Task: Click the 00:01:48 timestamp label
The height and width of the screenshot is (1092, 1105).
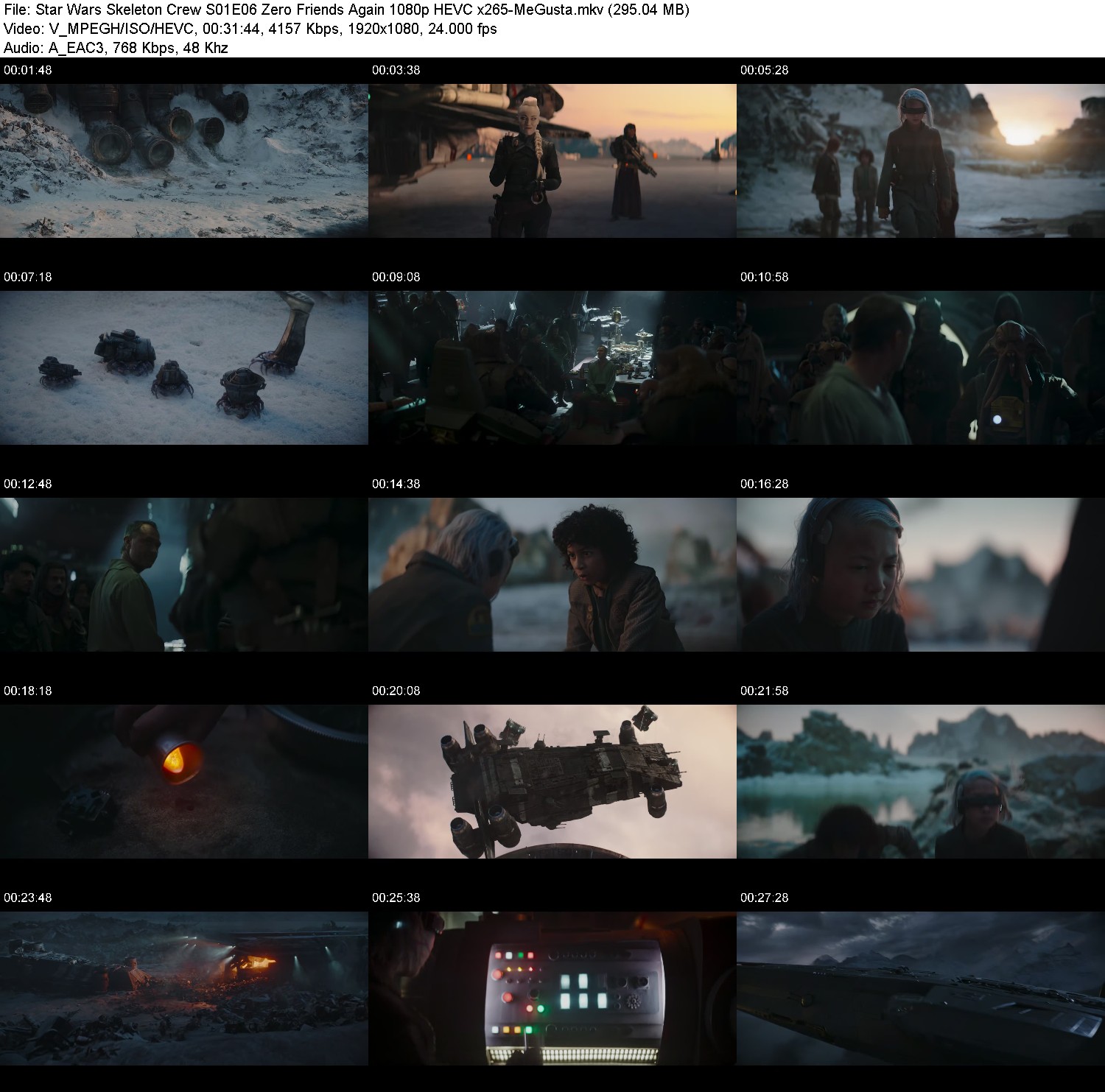Action: [28, 70]
